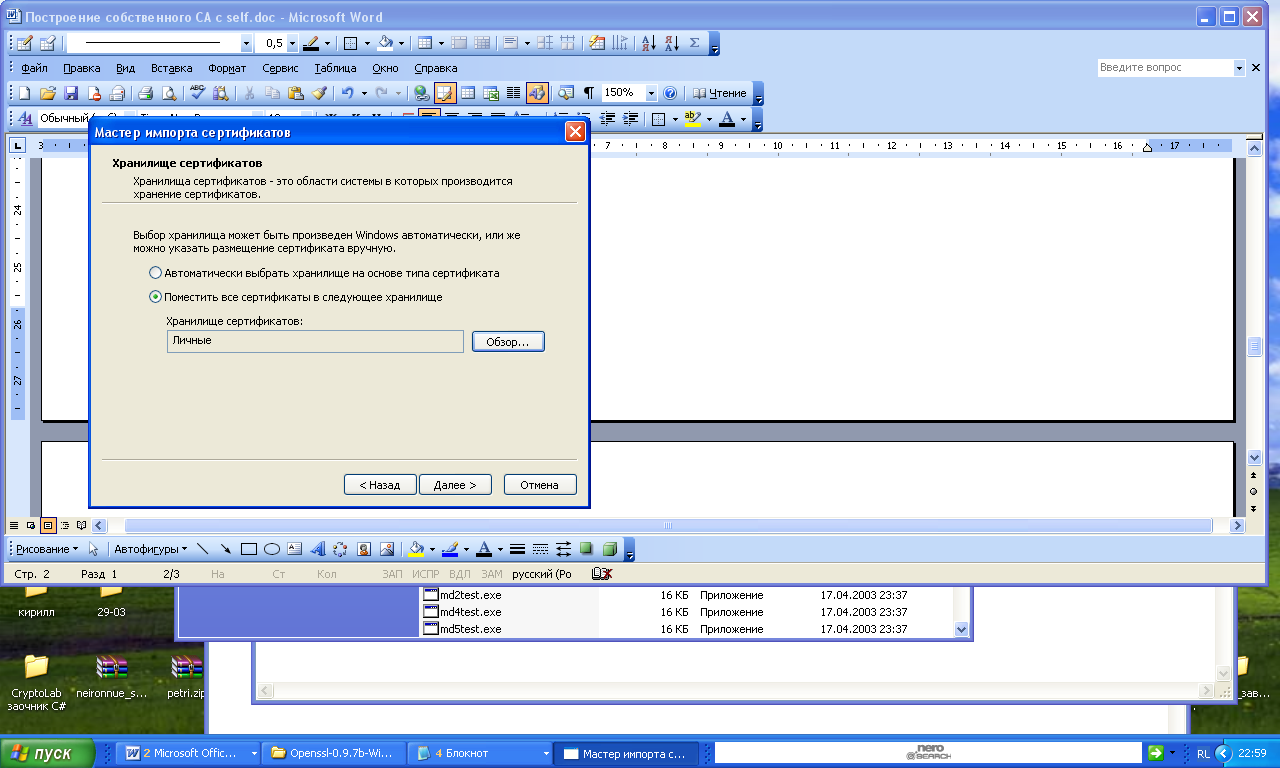1280x768 pixels.
Task: Select the Oval drawing tool
Action: coord(271,549)
